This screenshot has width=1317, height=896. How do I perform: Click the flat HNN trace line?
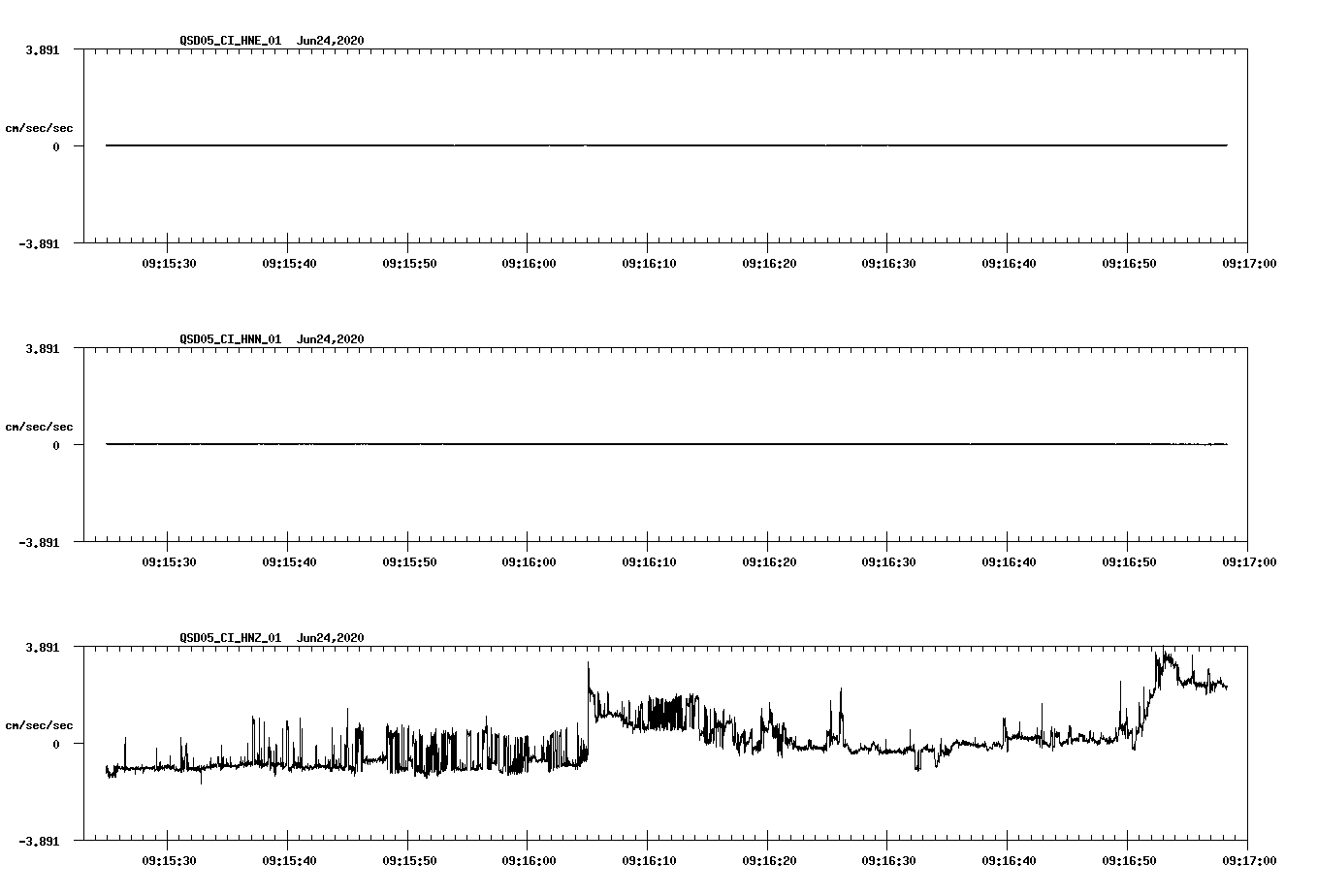point(666,444)
